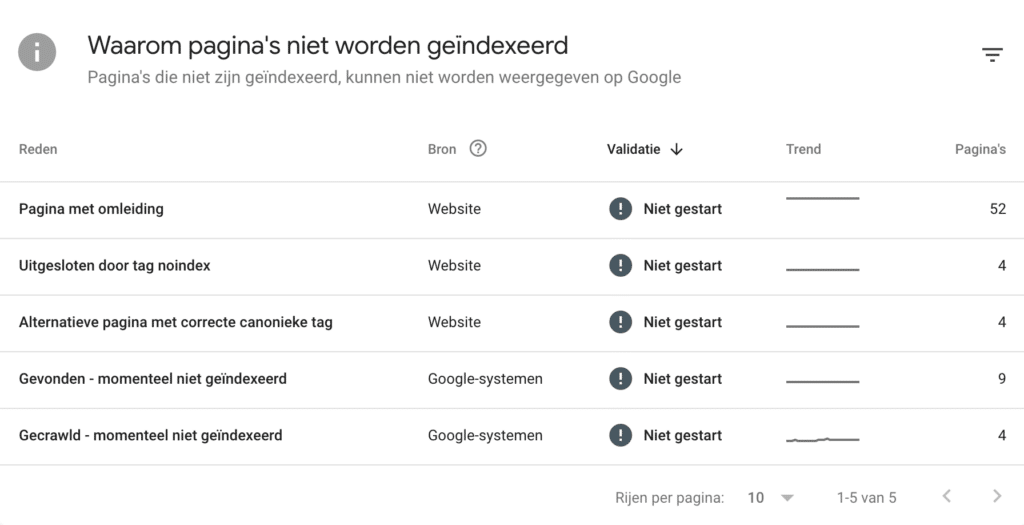Click trend sparkline for Gecrawld row
Viewport: 1024px width, 525px height.
(822, 438)
